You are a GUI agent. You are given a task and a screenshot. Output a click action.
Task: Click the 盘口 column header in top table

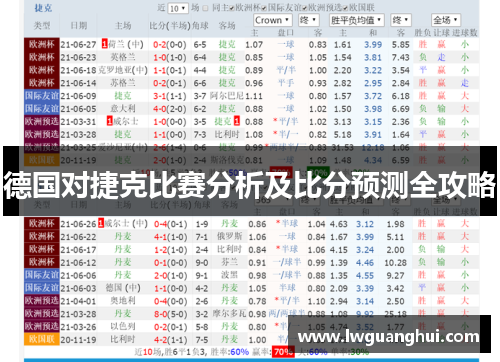[x=286, y=33]
